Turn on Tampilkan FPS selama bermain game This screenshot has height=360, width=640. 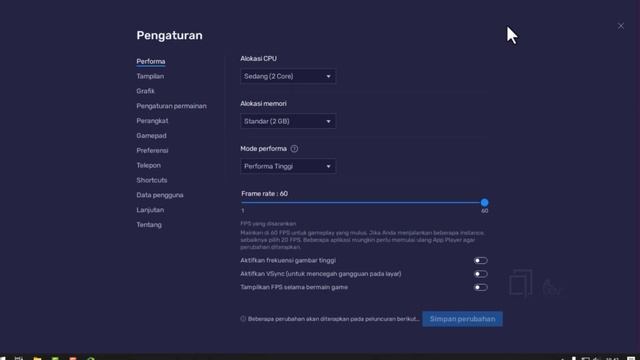click(480, 287)
